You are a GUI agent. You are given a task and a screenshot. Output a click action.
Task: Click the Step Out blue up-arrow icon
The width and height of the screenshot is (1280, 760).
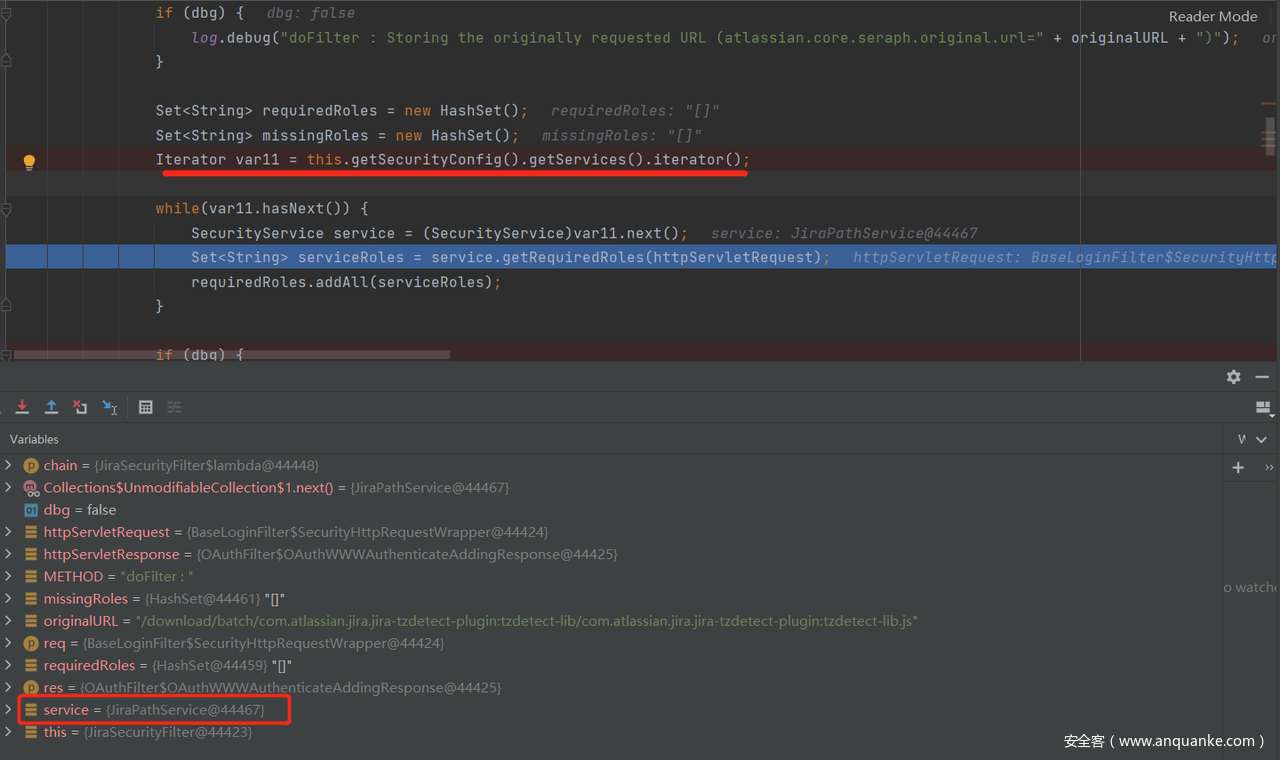coord(51,407)
